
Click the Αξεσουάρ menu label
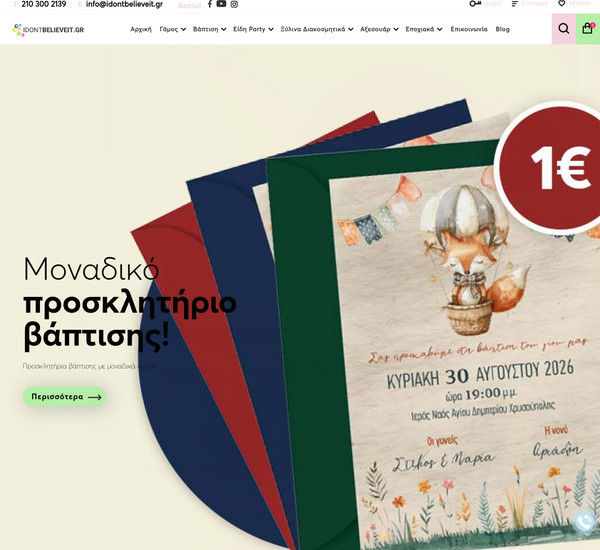pos(375,29)
